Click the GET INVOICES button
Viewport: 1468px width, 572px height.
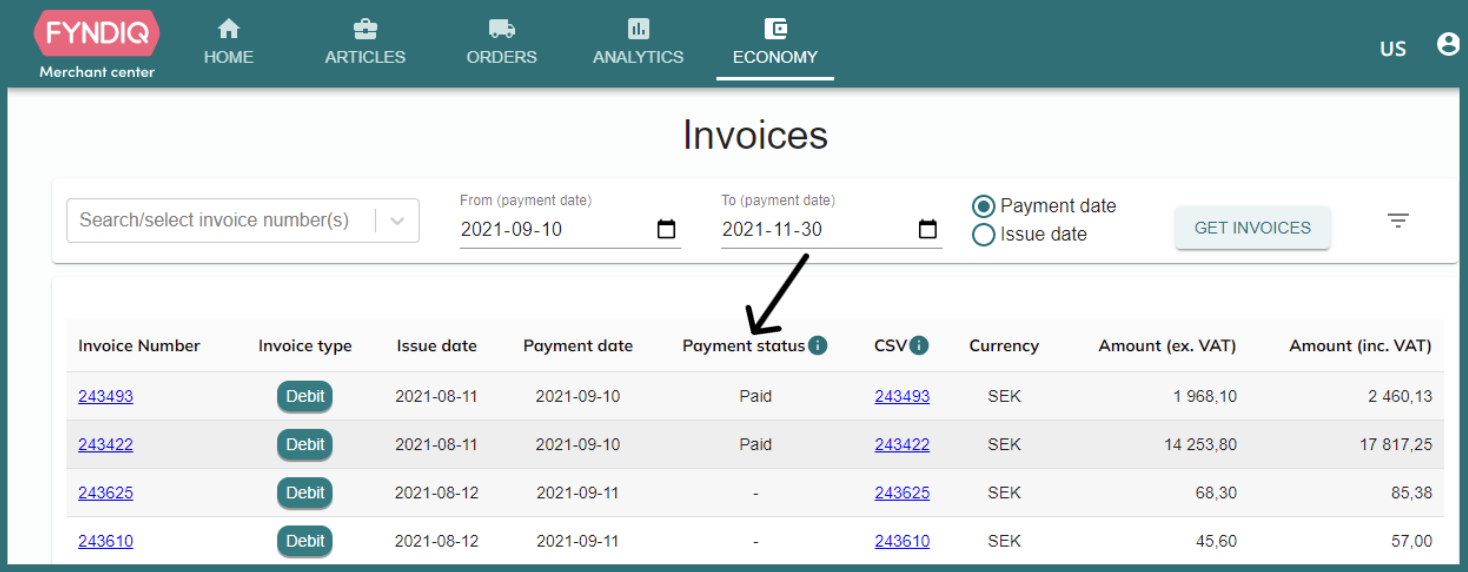pyautogui.click(x=1253, y=228)
